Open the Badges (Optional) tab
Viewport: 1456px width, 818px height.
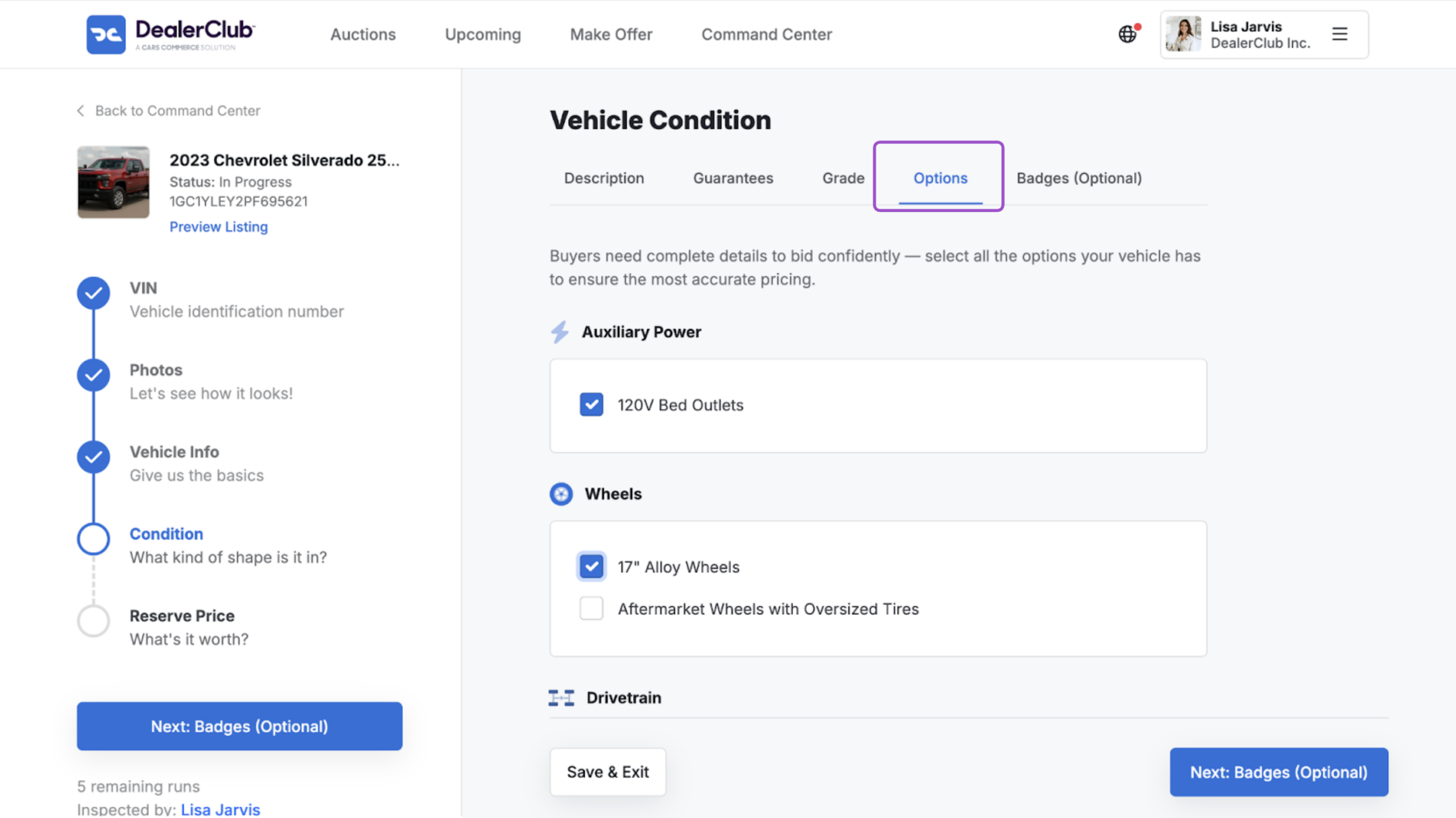(1079, 178)
